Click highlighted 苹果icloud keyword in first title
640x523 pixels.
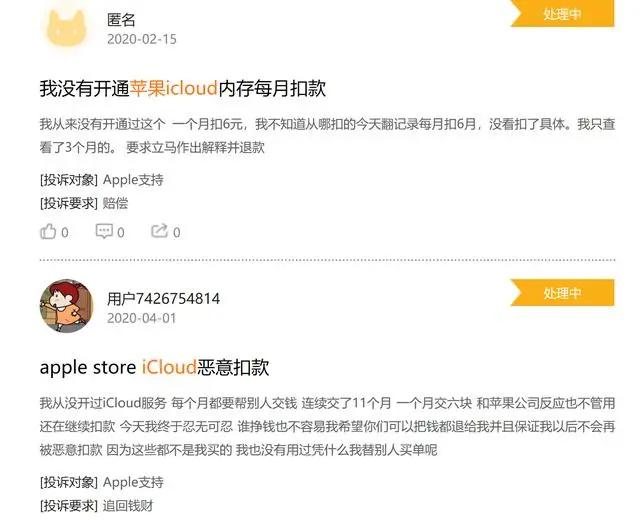173,88
